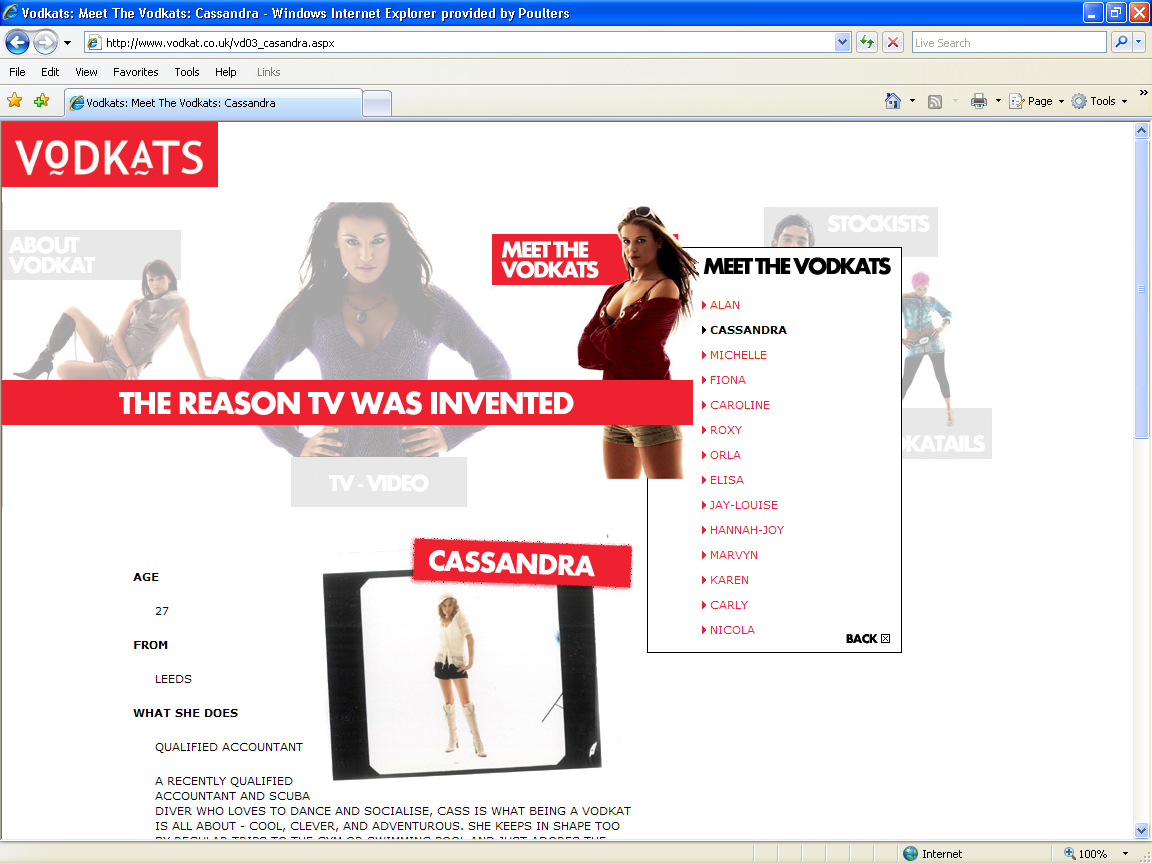
Task: Click the browser Forward arrow button
Action: pos(46,43)
